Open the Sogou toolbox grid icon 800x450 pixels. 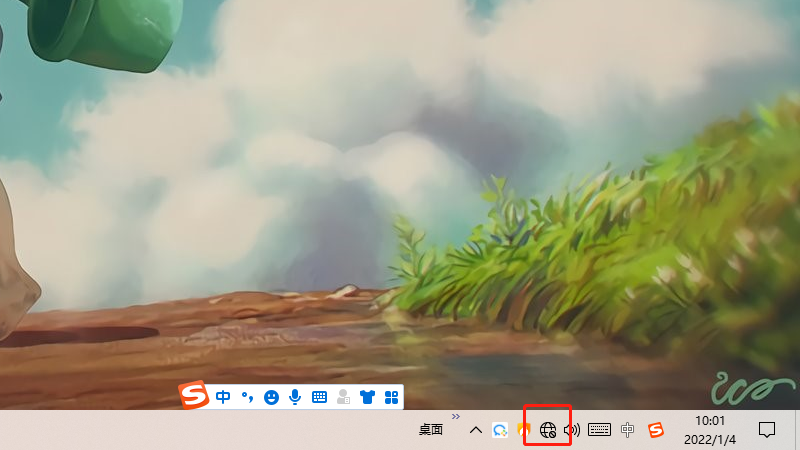click(x=391, y=397)
